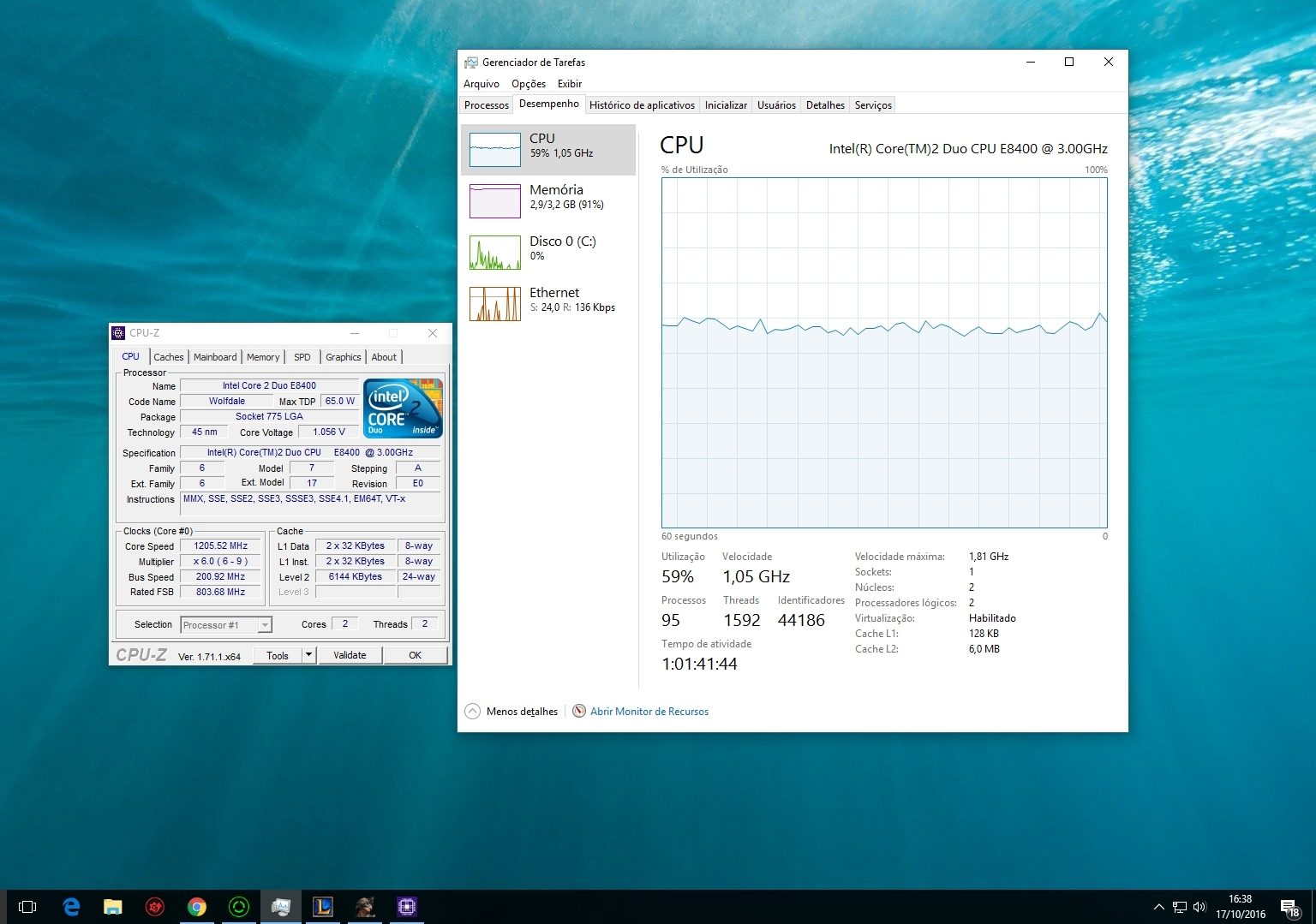Click the Level 2 6144 KBytes cache value

click(356, 576)
